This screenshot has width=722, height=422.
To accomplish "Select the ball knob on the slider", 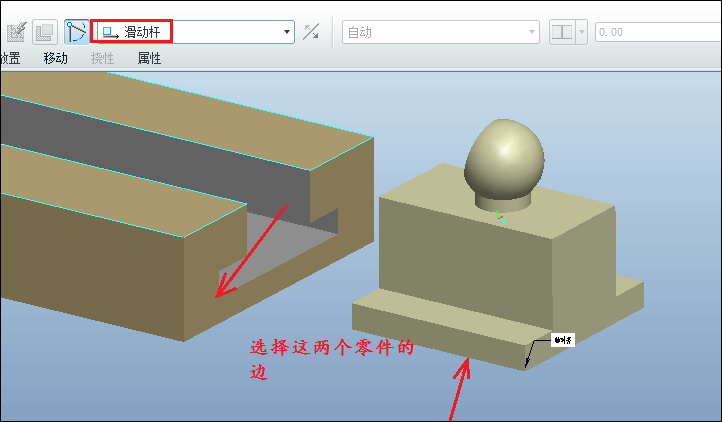I will (x=504, y=159).
